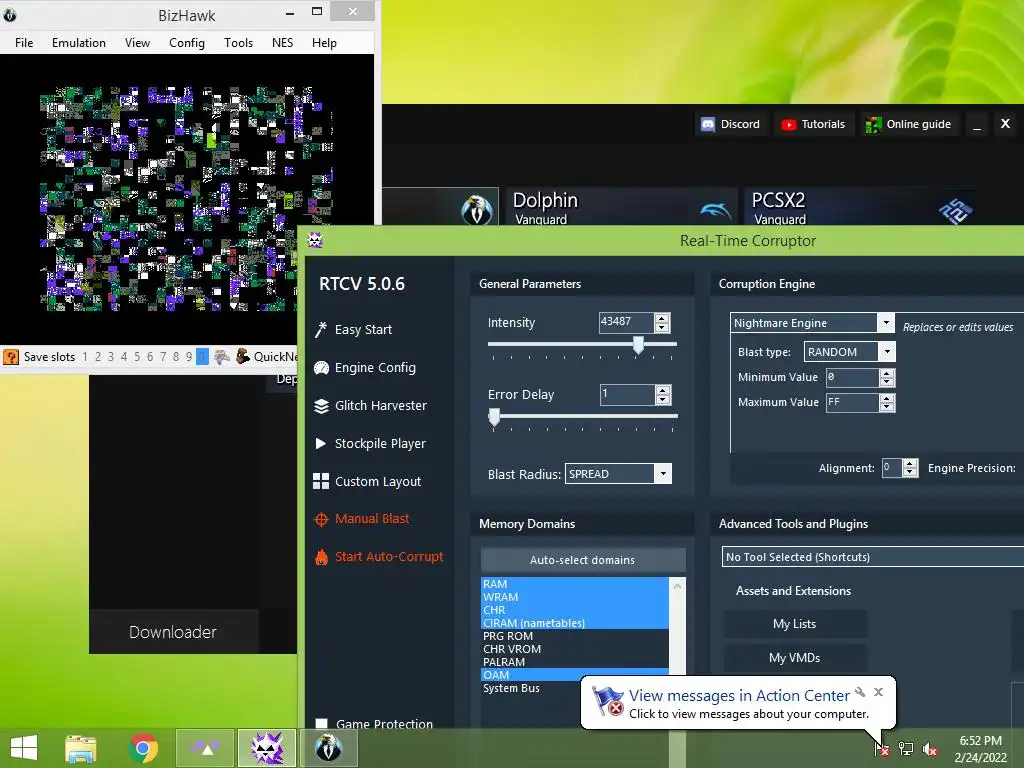The width and height of the screenshot is (1024, 768).
Task: Open the My VMDs button
Action: click(x=795, y=658)
